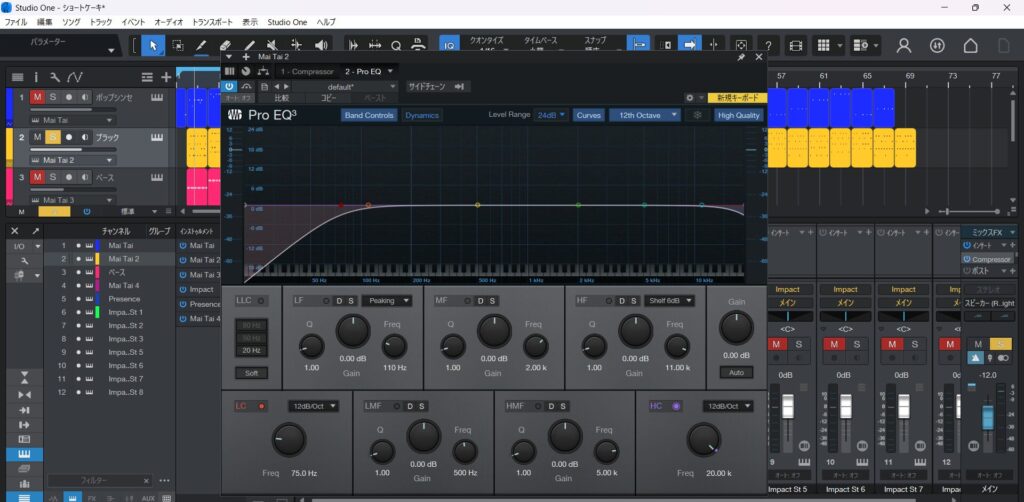The image size is (1024, 502).
Task: Click the Auto gain button
Action: [x=736, y=373]
